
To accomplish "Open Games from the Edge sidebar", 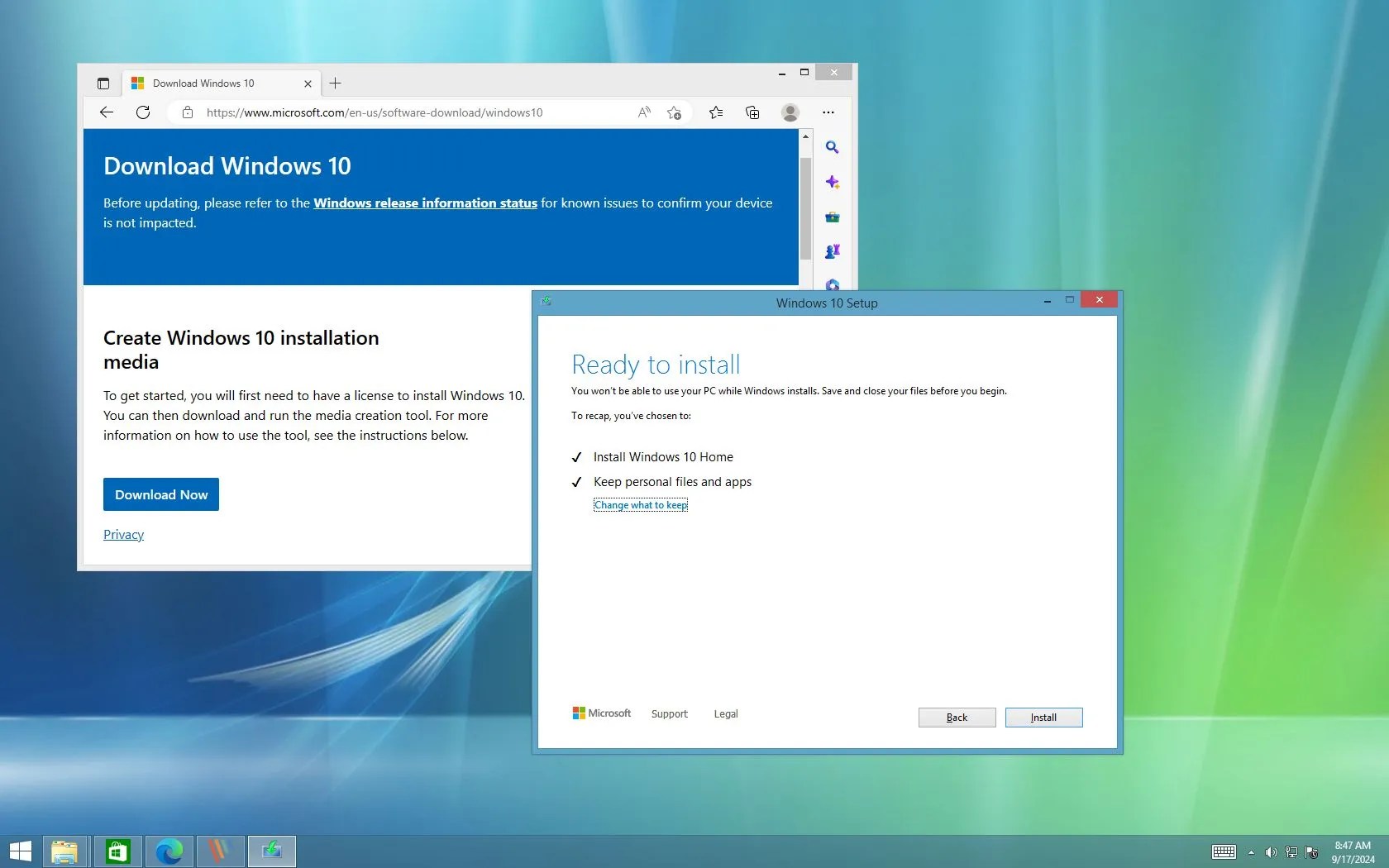I will point(833,251).
